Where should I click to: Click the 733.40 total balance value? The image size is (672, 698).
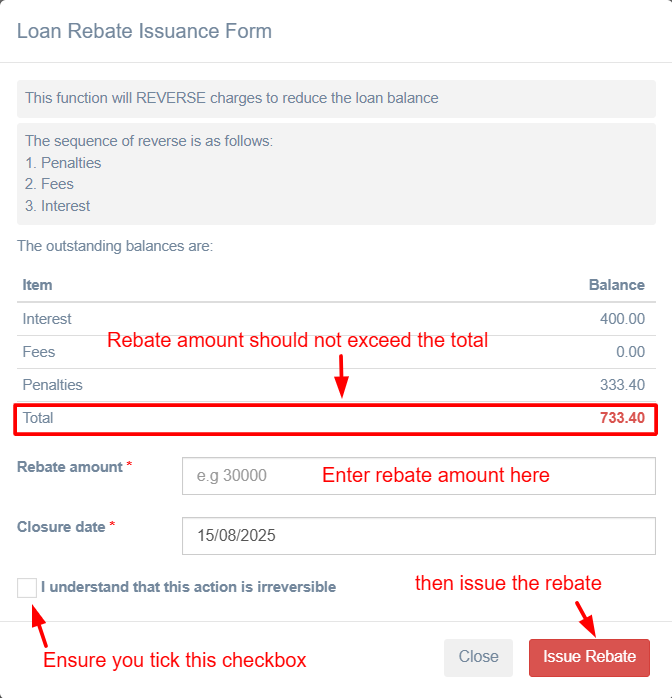point(622,418)
